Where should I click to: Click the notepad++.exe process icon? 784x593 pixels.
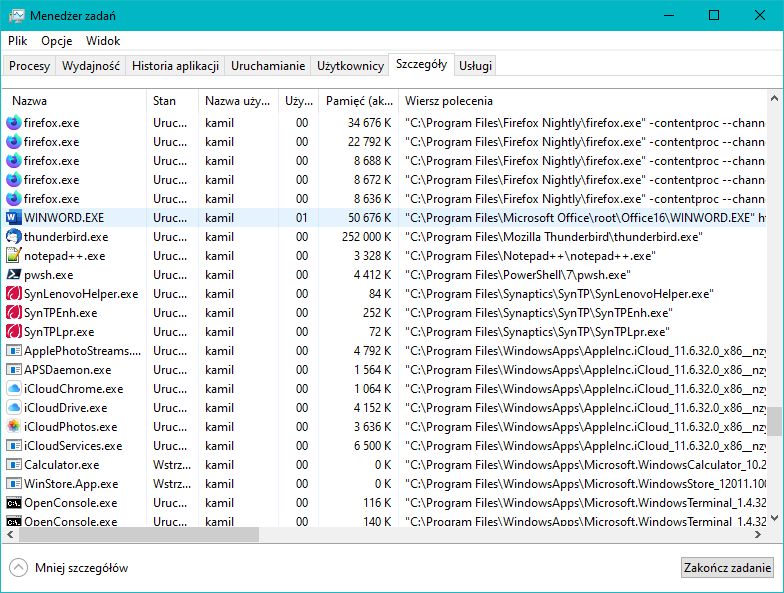coord(14,255)
